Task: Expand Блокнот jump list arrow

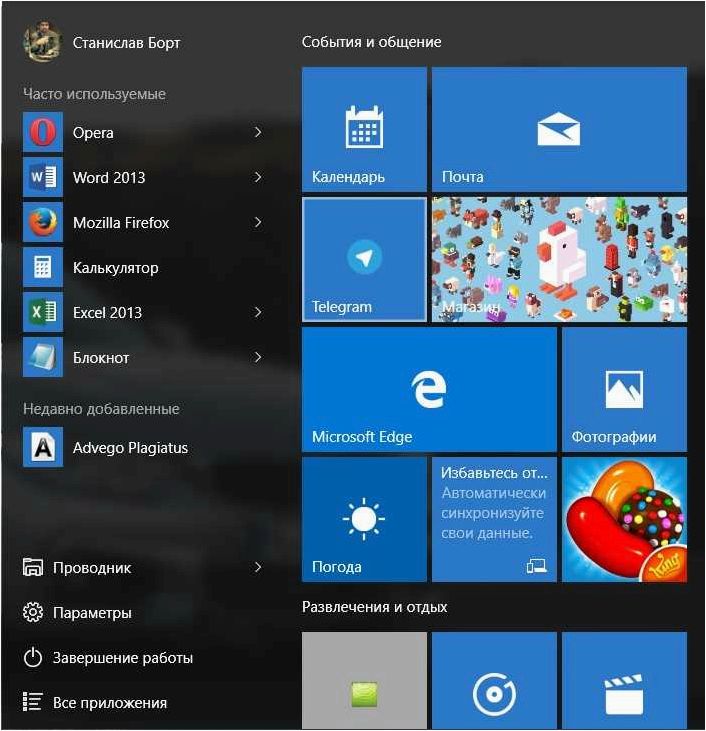Action: [x=258, y=357]
